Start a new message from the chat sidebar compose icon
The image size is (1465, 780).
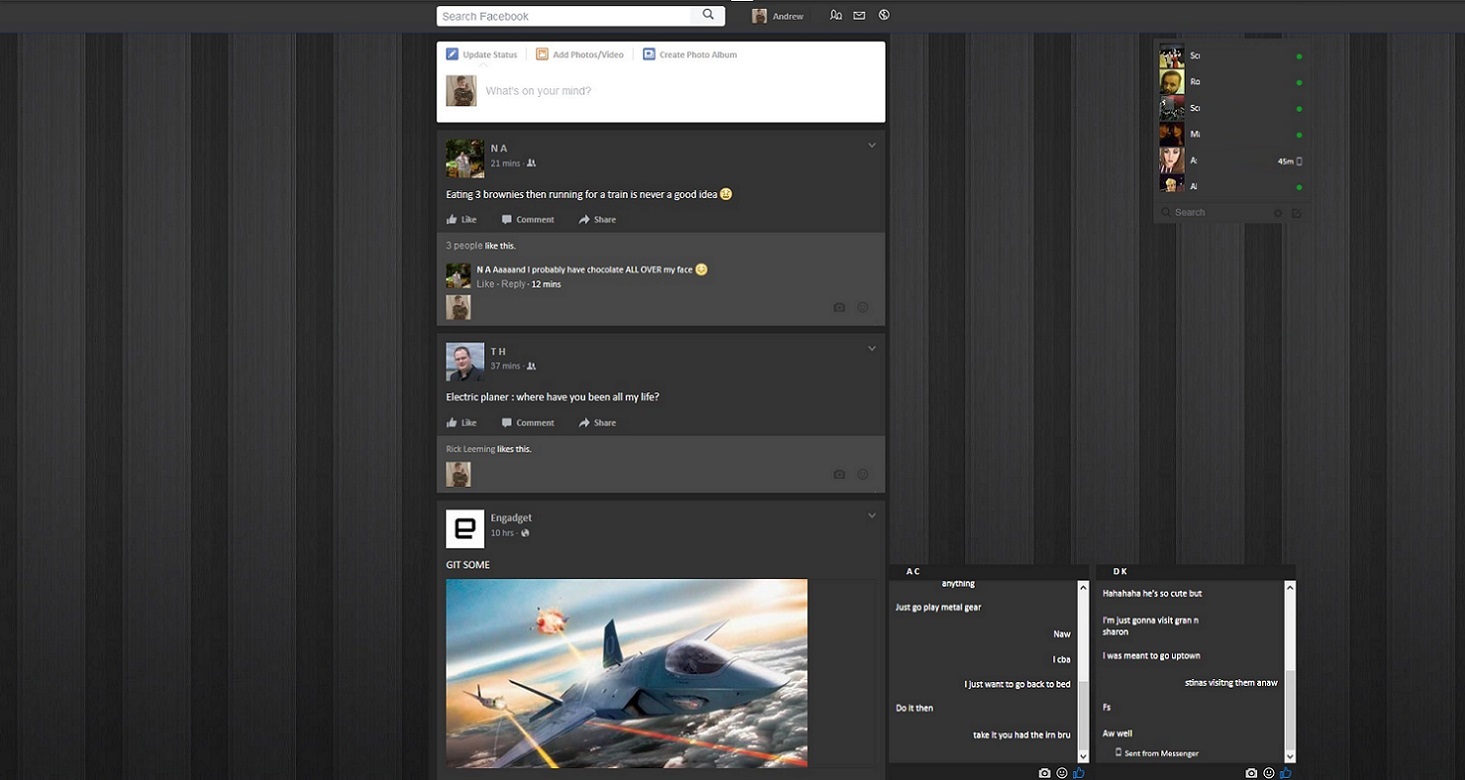pos(1297,212)
